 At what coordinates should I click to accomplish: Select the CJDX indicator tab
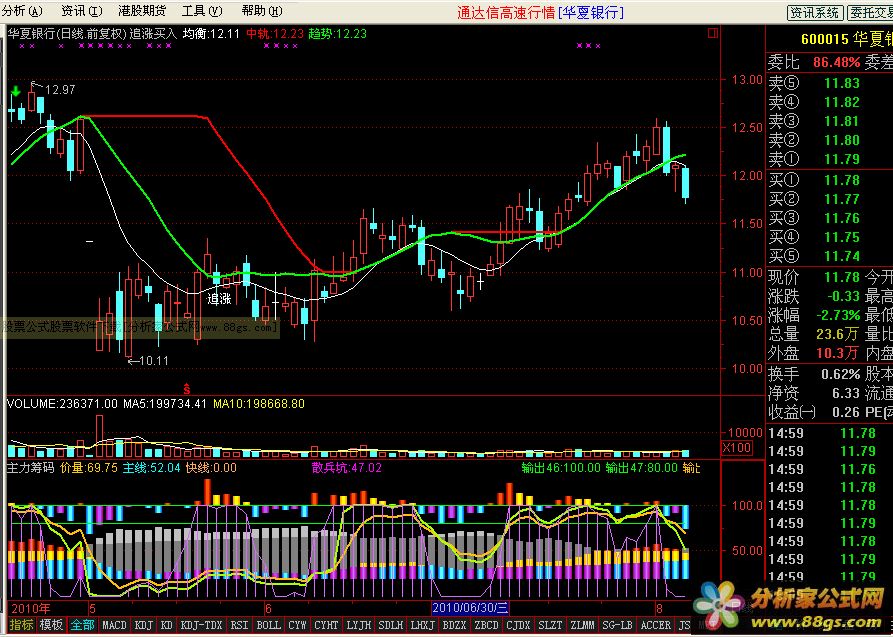coord(518,625)
